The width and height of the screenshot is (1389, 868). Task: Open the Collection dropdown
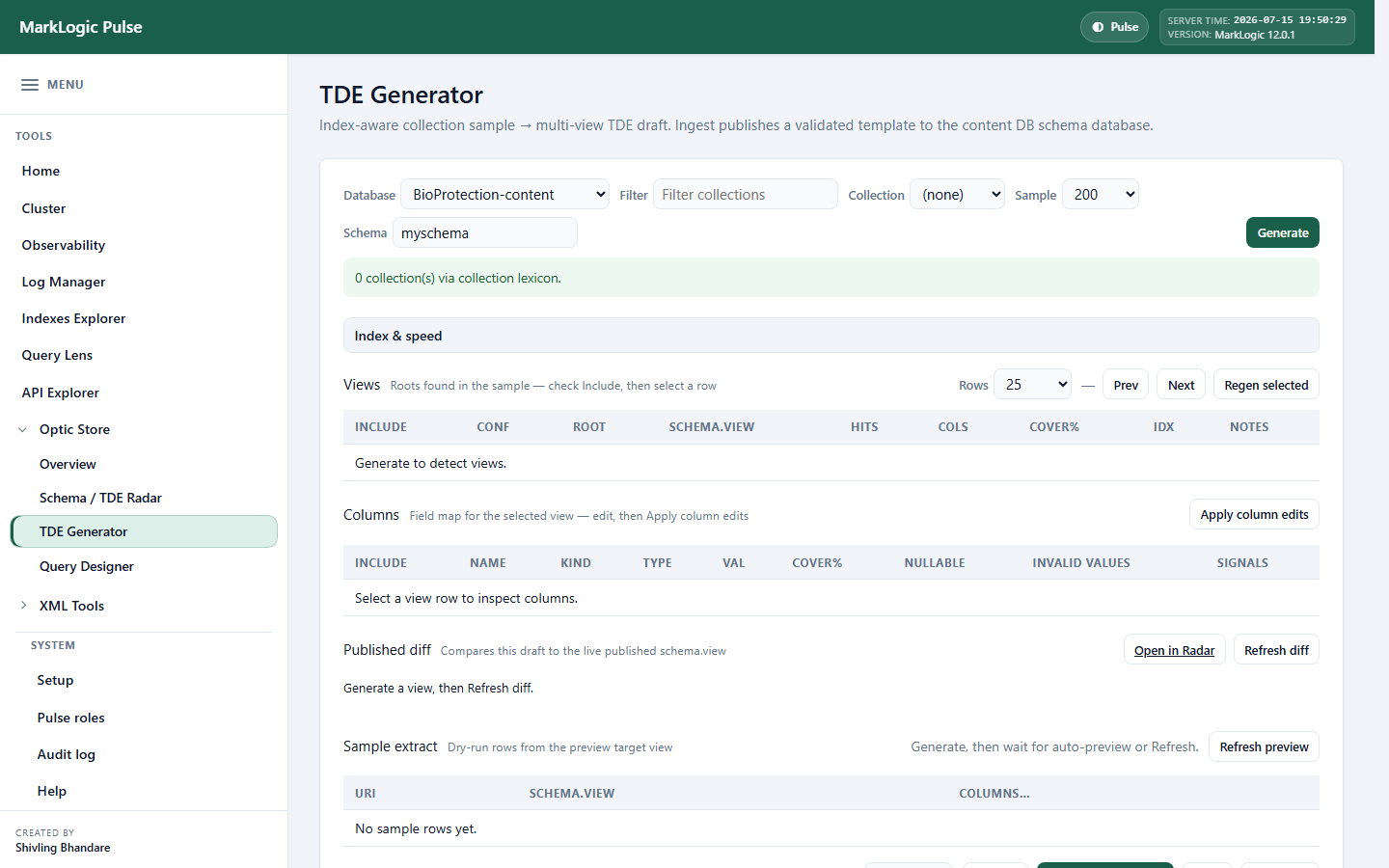[x=957, y=194]
